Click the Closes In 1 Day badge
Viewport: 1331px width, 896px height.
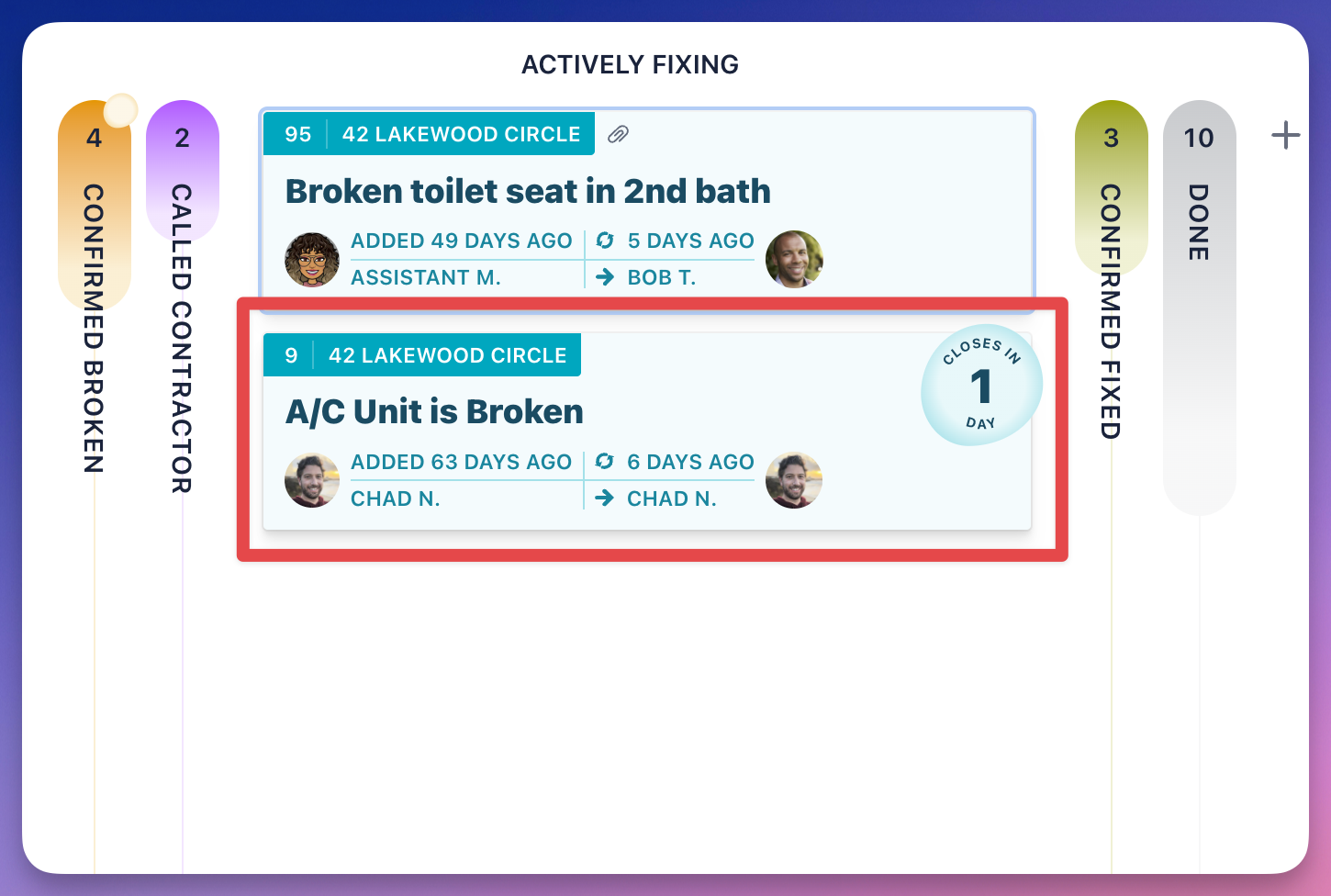(981, 384)
